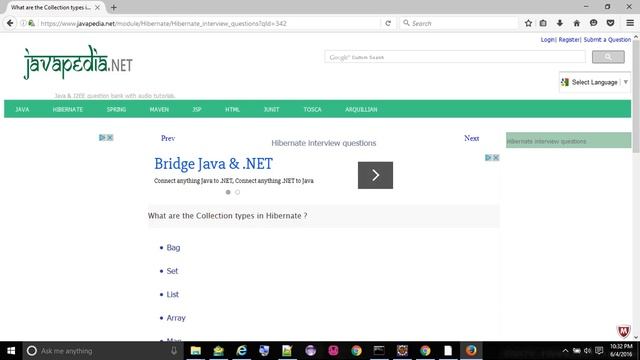Click the McAfee shield icon
This screenshot has height=360, width=640.
click(623, 331)
